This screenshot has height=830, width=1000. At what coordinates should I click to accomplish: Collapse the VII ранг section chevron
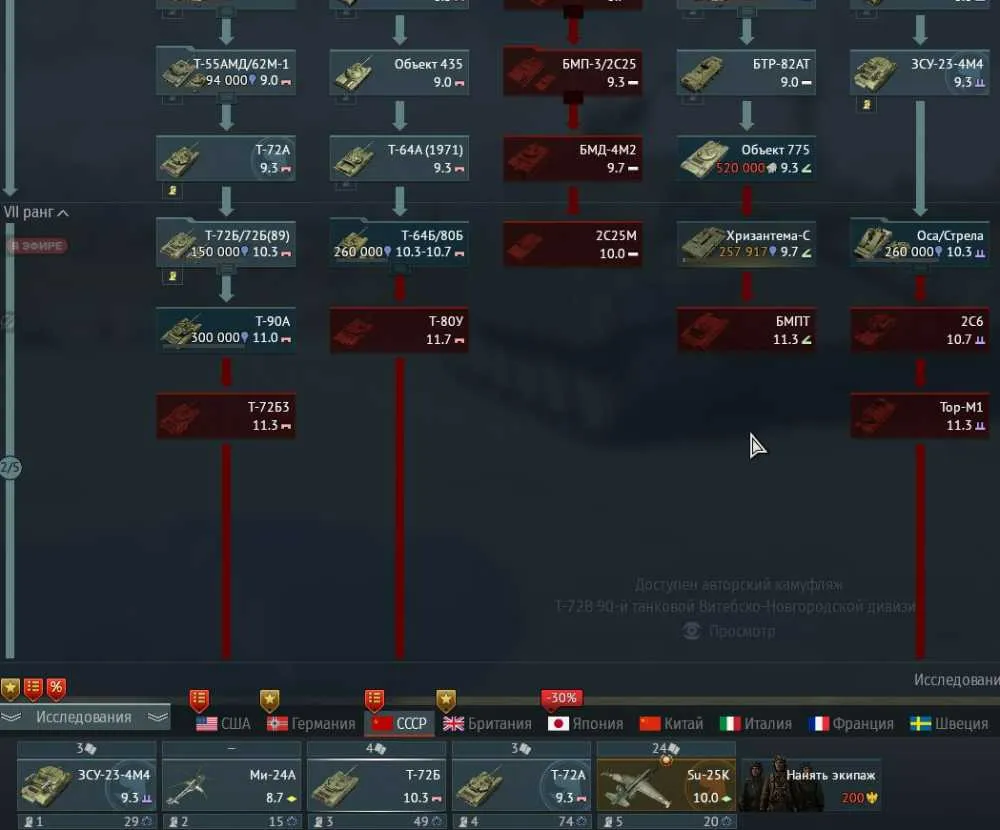(x=63, y=213)
